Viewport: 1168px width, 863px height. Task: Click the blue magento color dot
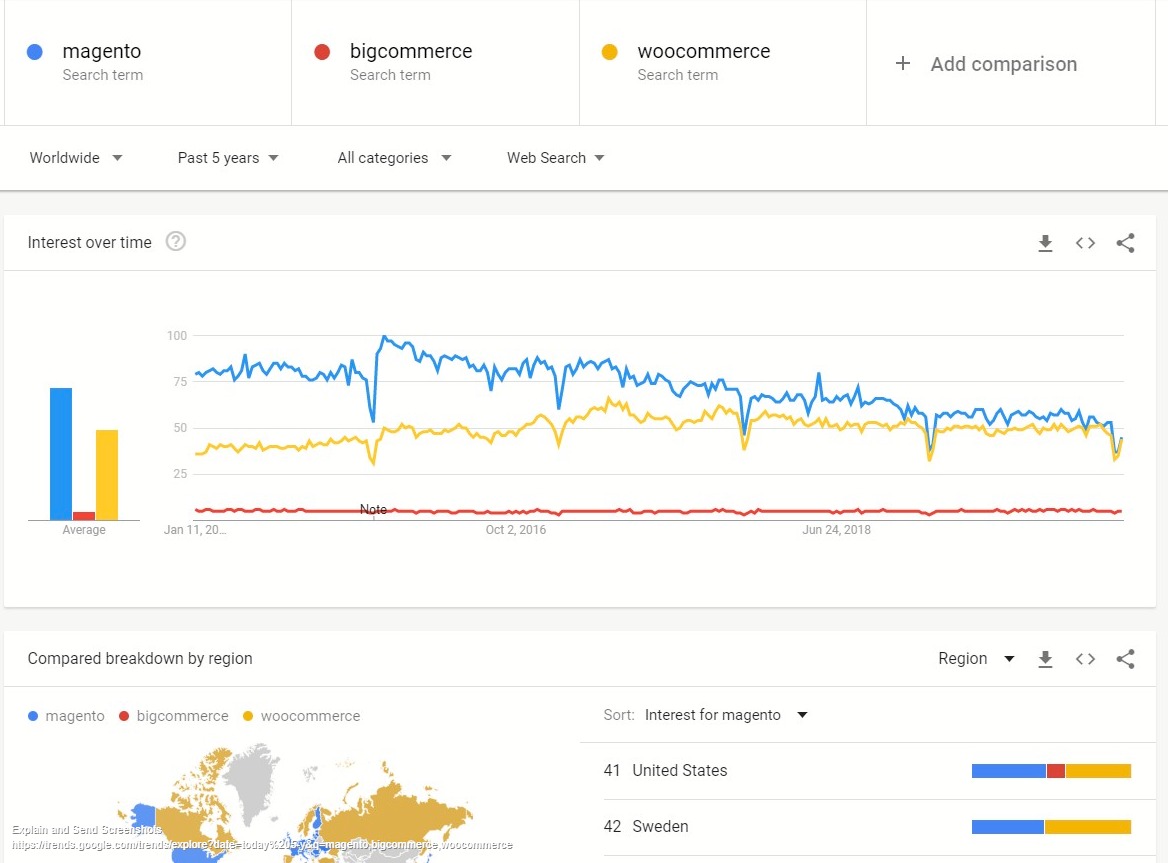[x=34, y=51]
